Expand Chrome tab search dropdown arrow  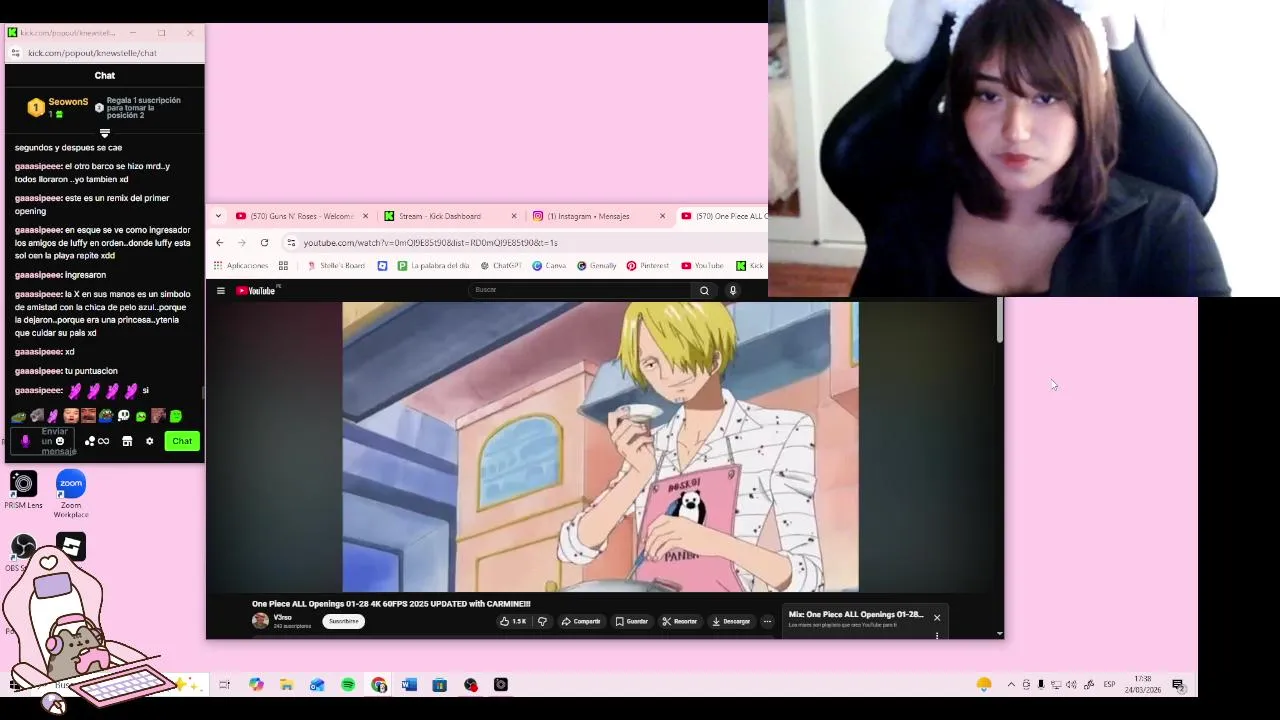[218, 216]
